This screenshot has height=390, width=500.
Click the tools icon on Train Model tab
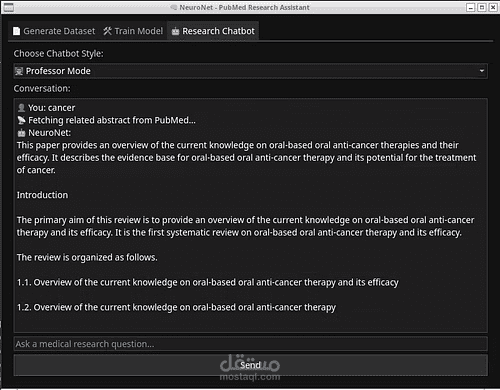click(107, 31)
